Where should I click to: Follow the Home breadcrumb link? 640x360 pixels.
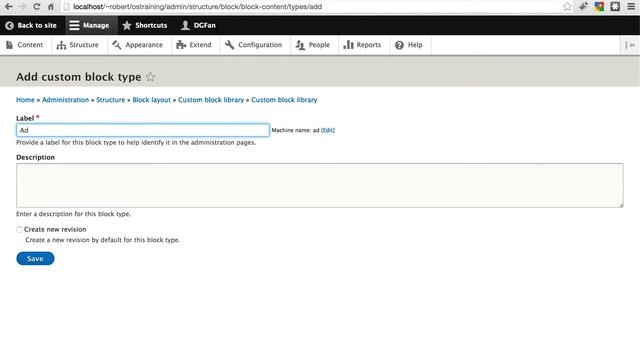(25, 100)
